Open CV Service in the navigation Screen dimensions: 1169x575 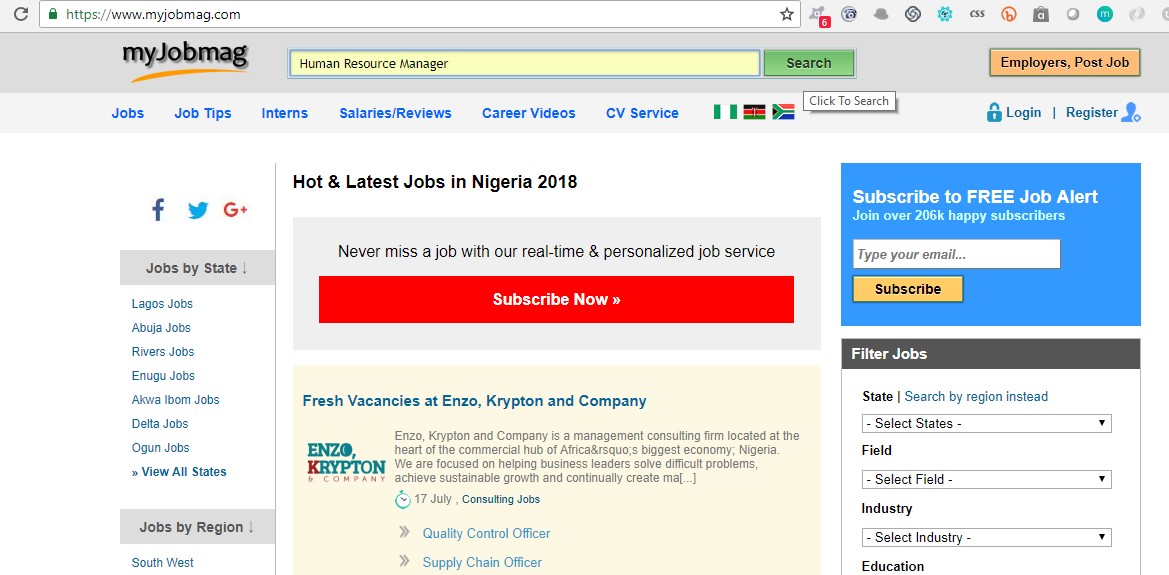[642, 113]
